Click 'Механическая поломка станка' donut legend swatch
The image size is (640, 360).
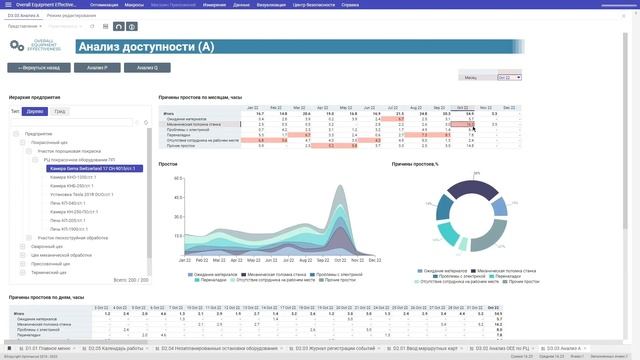(x=473, y=271)
